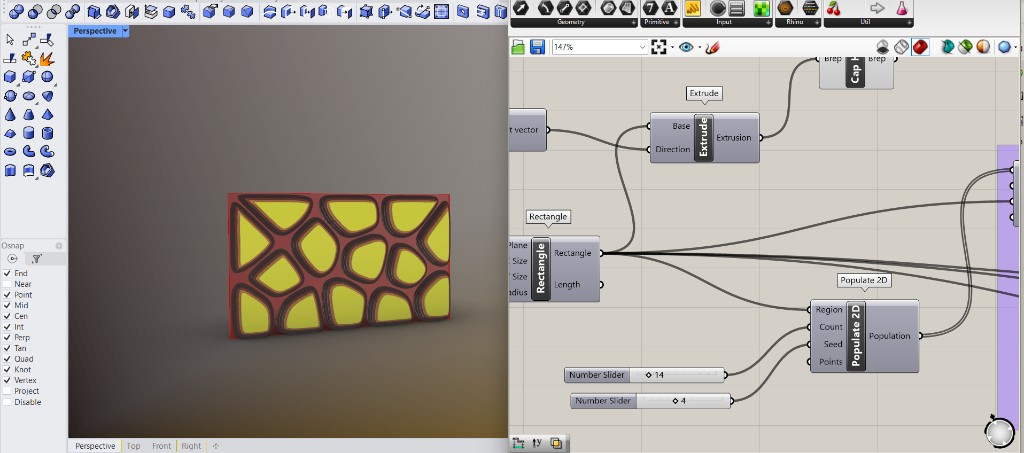This screenshot has width=1024, height=453.
Task: Toggle Grasshopper preview eye icon
Action: click(x=686, y=47)
